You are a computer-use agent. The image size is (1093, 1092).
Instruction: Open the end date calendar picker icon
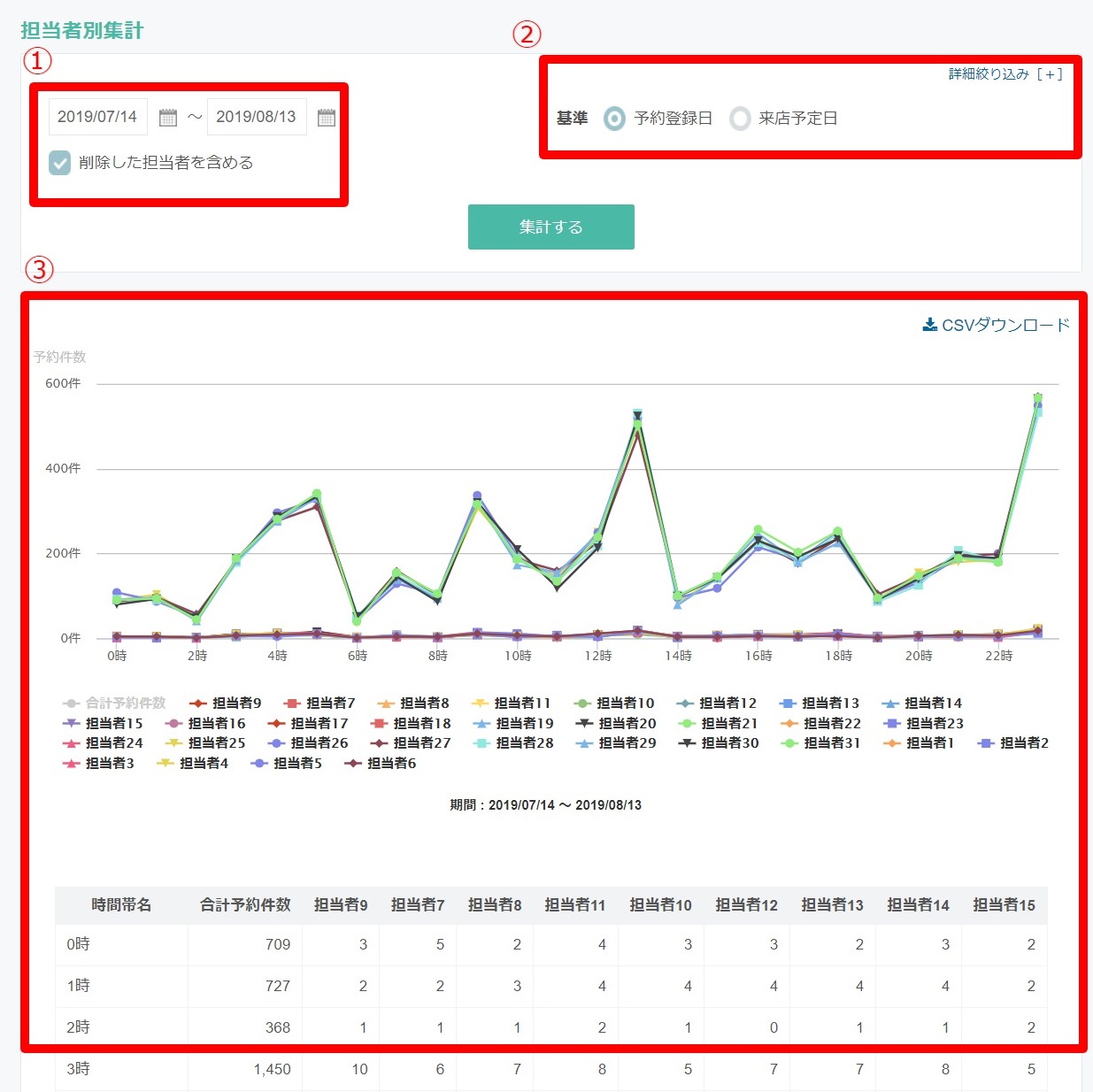click(327, 118)
